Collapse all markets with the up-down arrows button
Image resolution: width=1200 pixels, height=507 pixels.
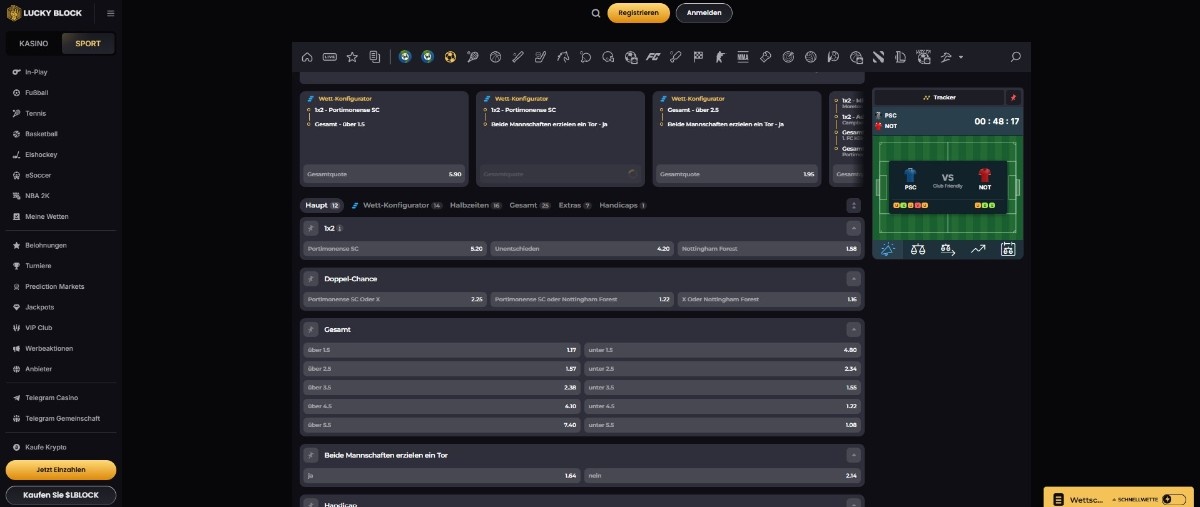(853, 205)
